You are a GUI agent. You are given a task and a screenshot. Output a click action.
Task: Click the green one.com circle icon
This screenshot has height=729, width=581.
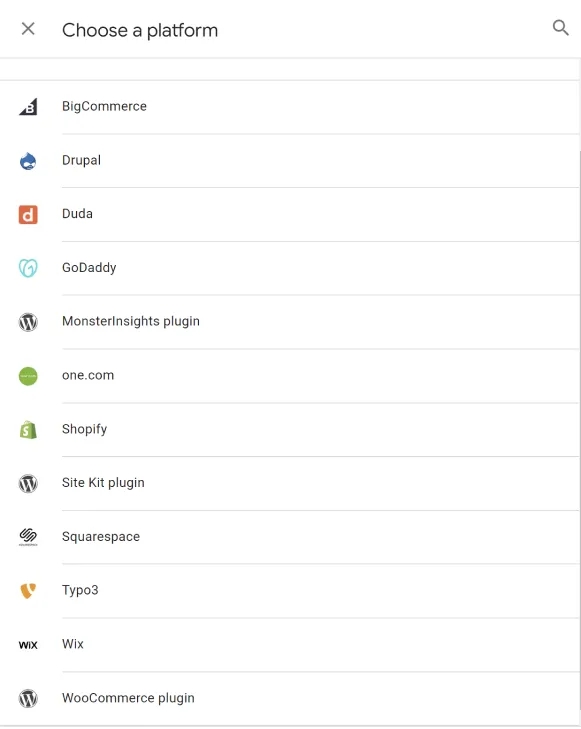[28, 376]
